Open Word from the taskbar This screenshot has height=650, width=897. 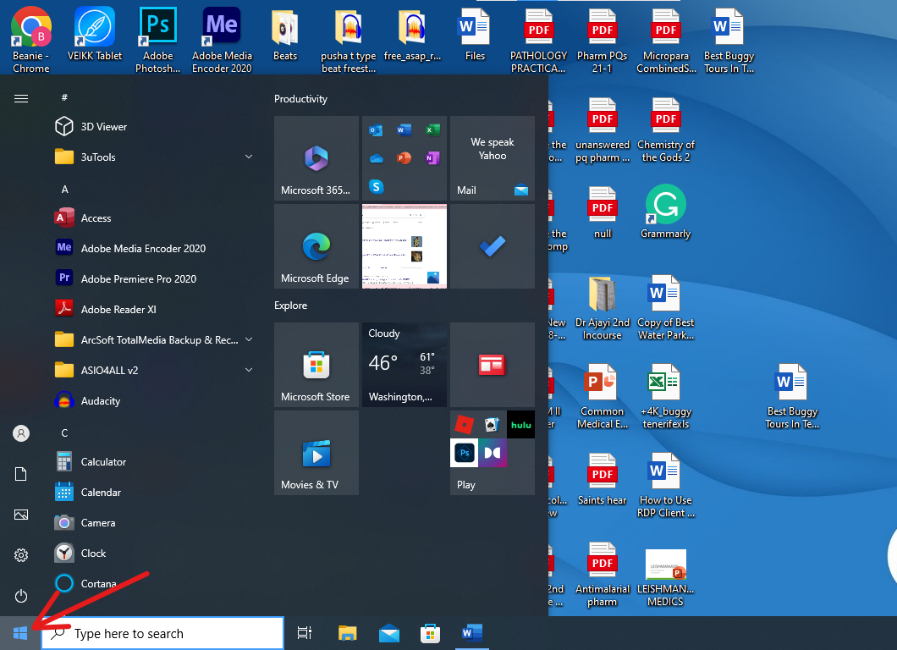(472, 633)
